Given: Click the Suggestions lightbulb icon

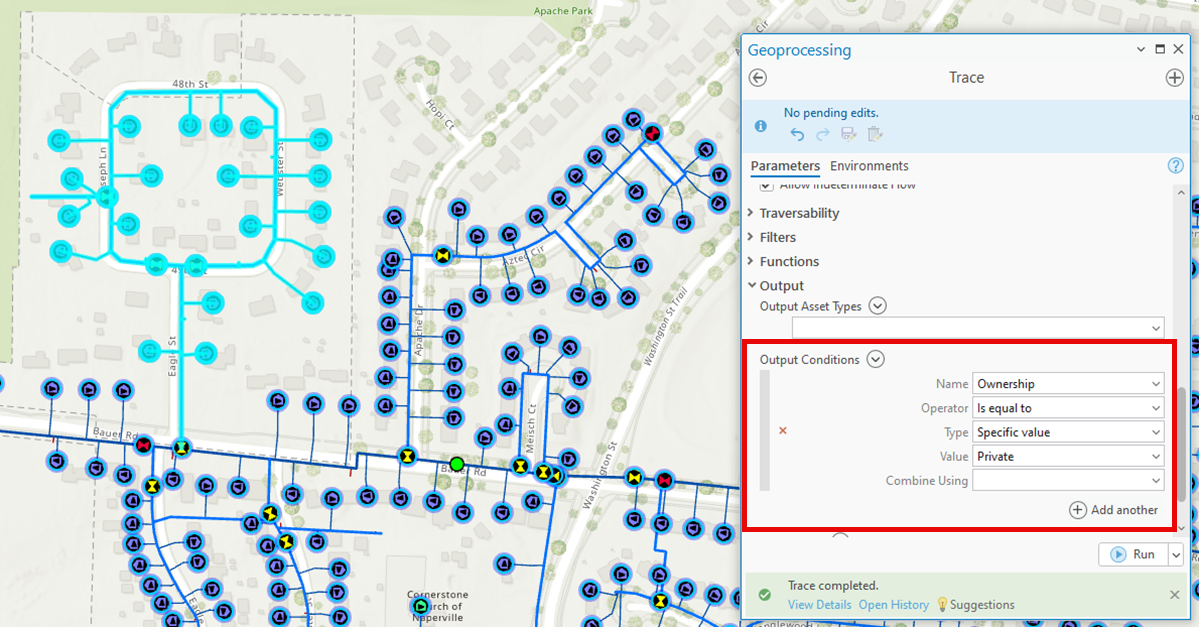Looking at the screenshot, I should click(x=942, y=604).
